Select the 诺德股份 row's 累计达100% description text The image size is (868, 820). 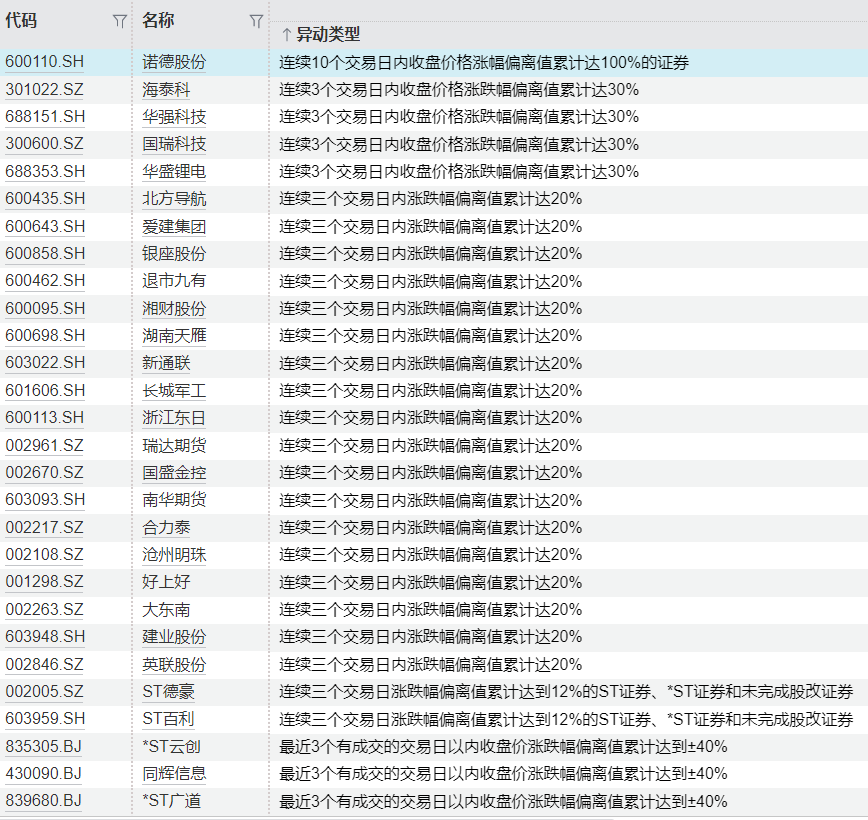click(x=484, y=63)
